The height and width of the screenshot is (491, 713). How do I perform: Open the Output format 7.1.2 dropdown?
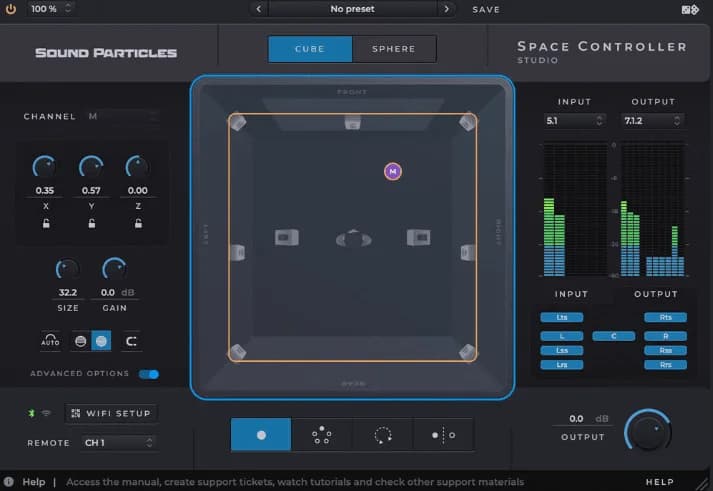[x=653, y=120]
